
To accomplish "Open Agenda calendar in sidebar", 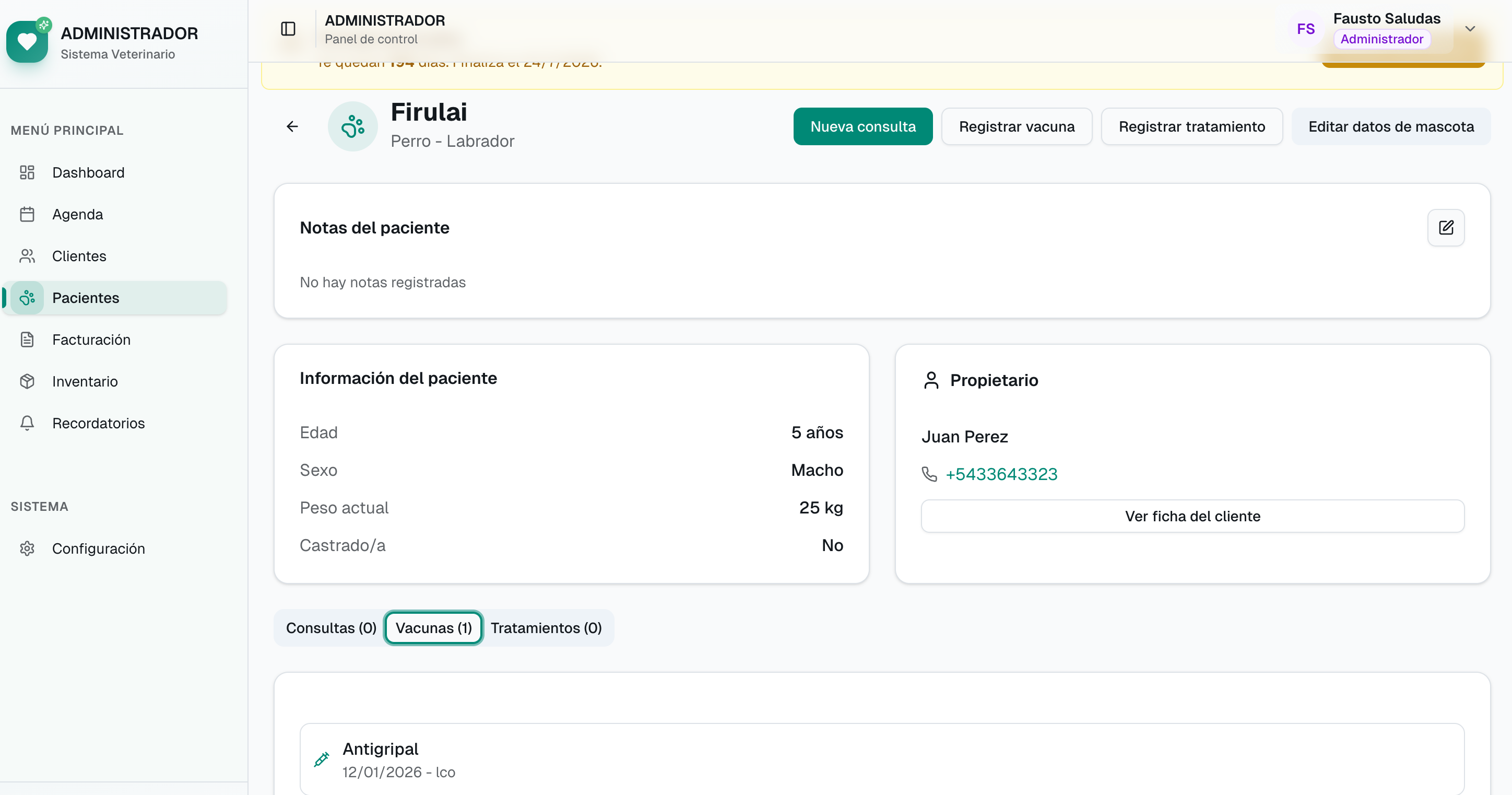I will pos(77,214).
